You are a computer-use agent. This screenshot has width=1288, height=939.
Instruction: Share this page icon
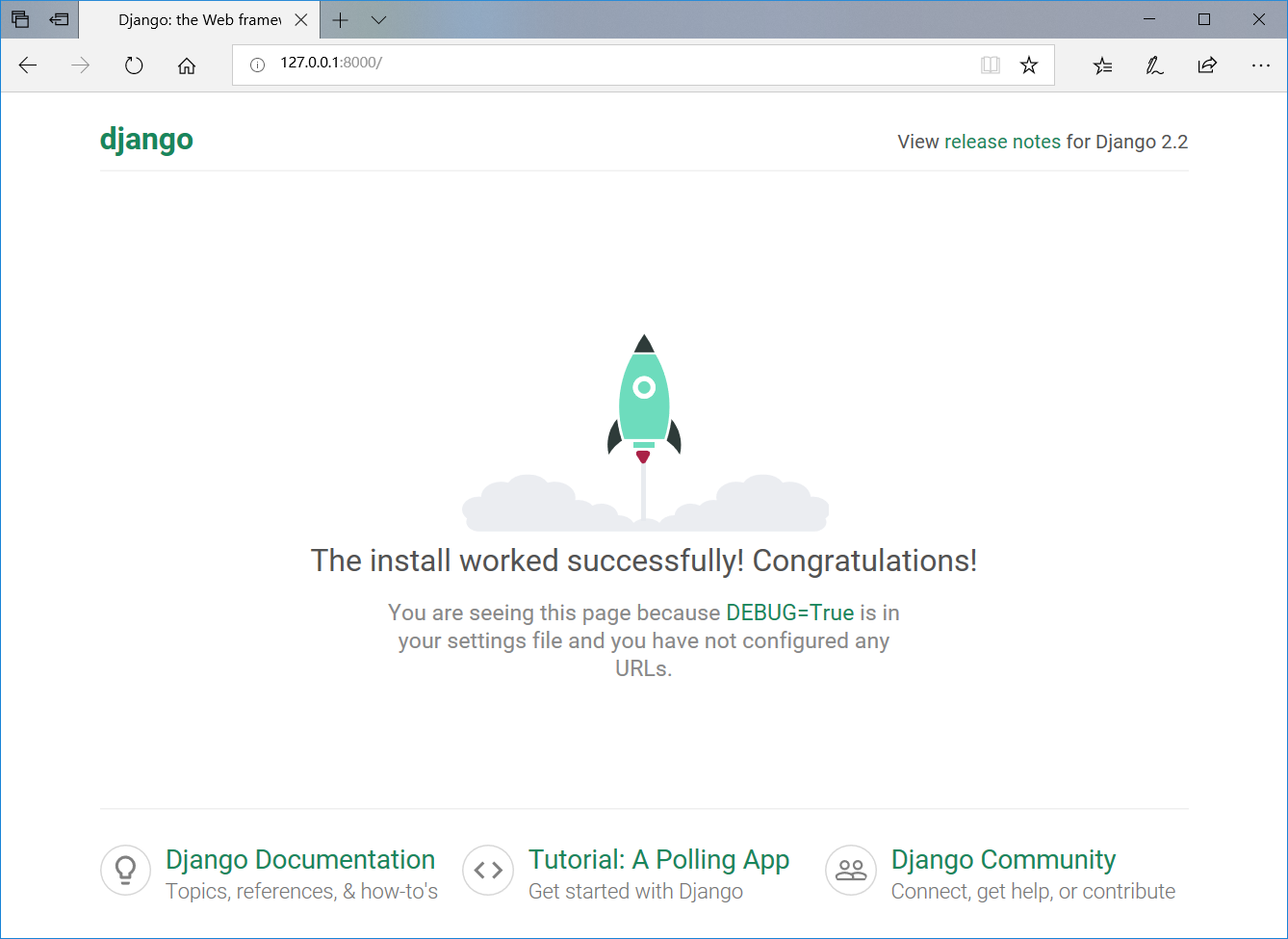[1207, 65]
